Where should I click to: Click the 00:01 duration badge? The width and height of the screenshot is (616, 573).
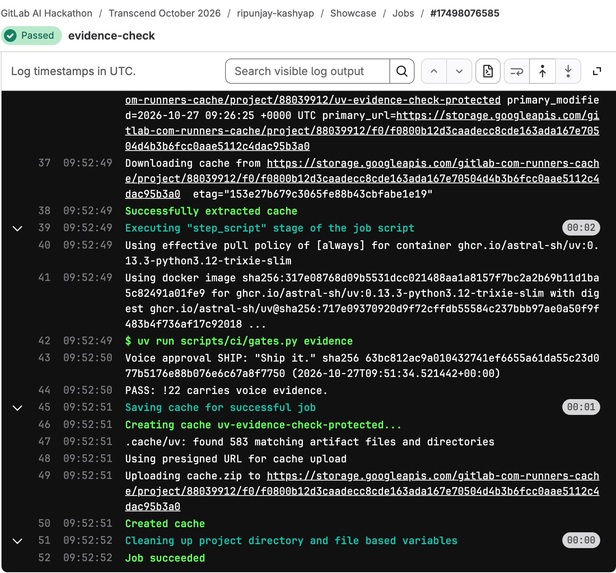point(581,407)
